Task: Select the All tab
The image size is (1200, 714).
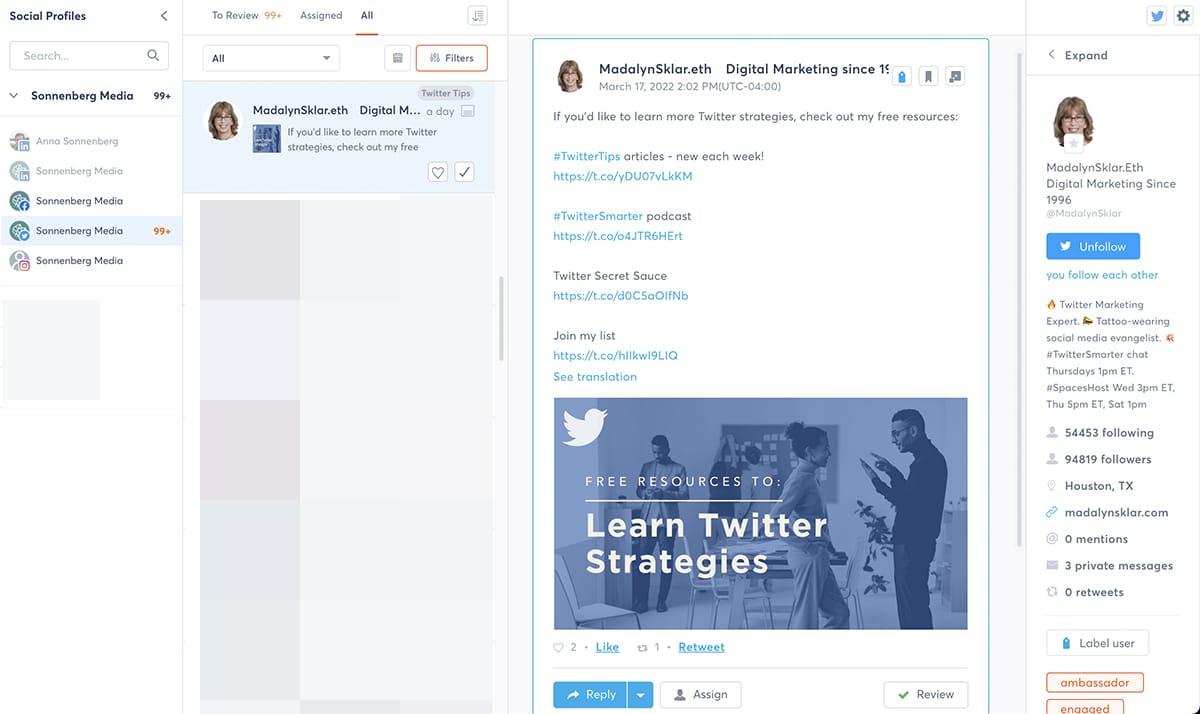Action: 367,16
